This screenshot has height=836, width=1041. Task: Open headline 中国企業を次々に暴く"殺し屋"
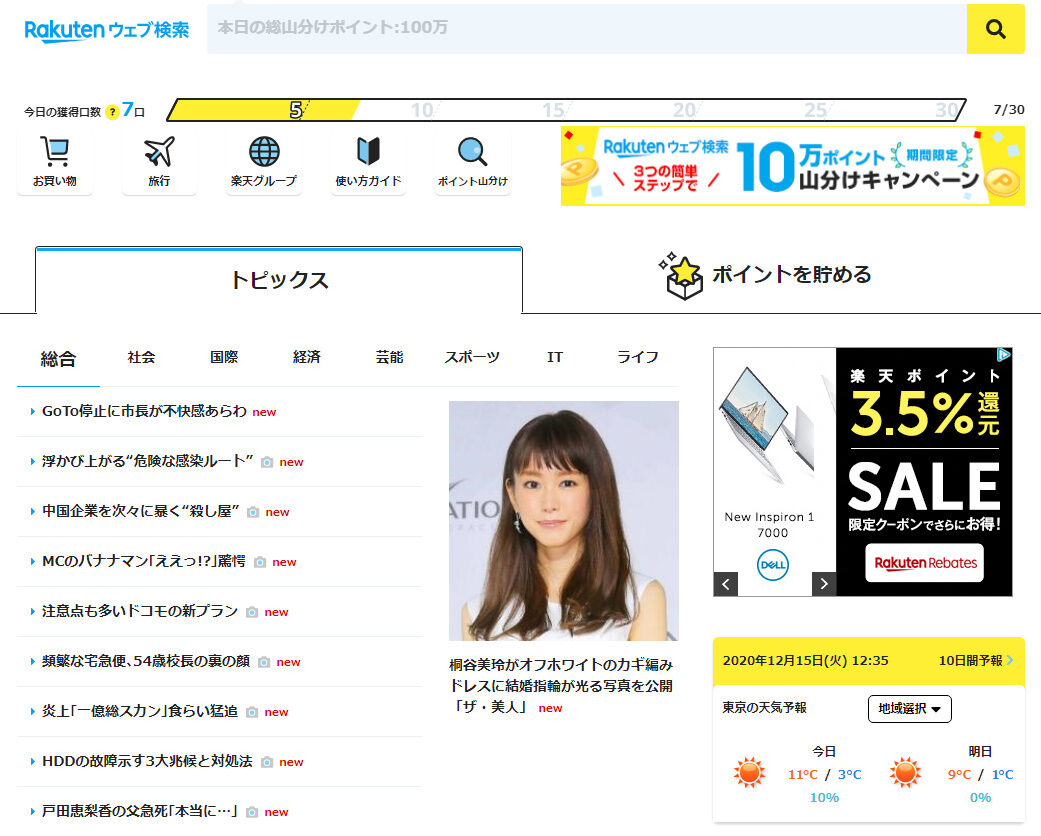point(141,511)
